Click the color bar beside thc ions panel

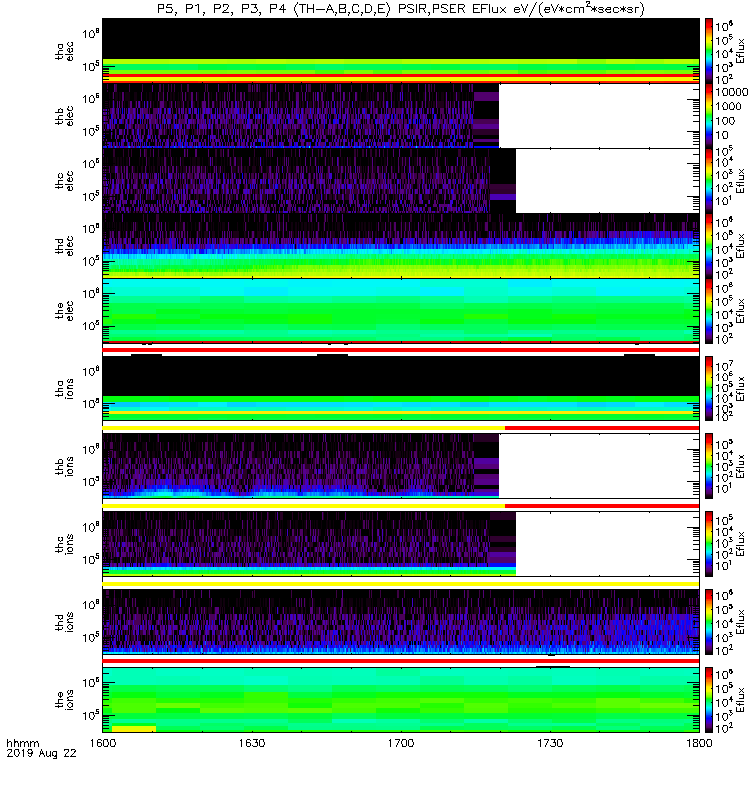tap(709, 544)
